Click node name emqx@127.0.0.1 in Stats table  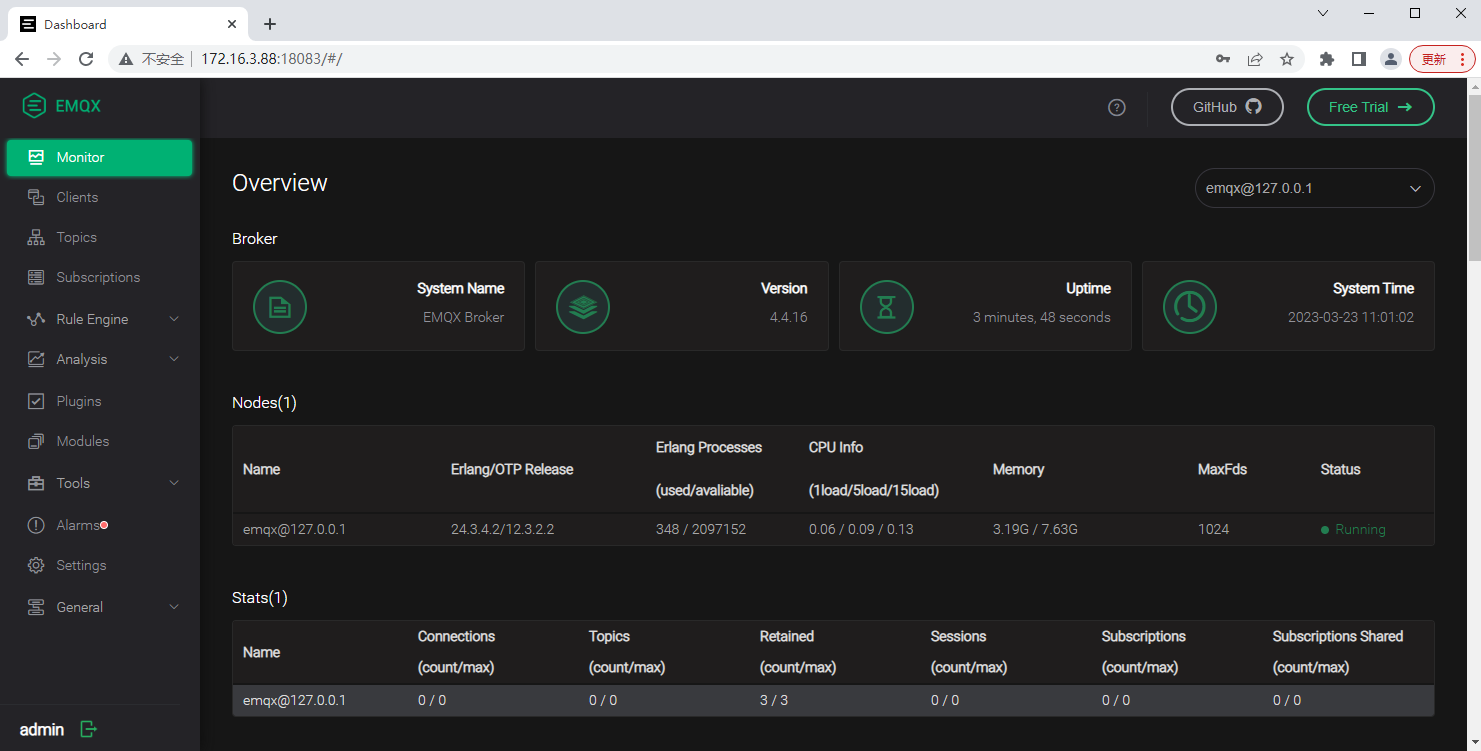(x=294, y=700)
